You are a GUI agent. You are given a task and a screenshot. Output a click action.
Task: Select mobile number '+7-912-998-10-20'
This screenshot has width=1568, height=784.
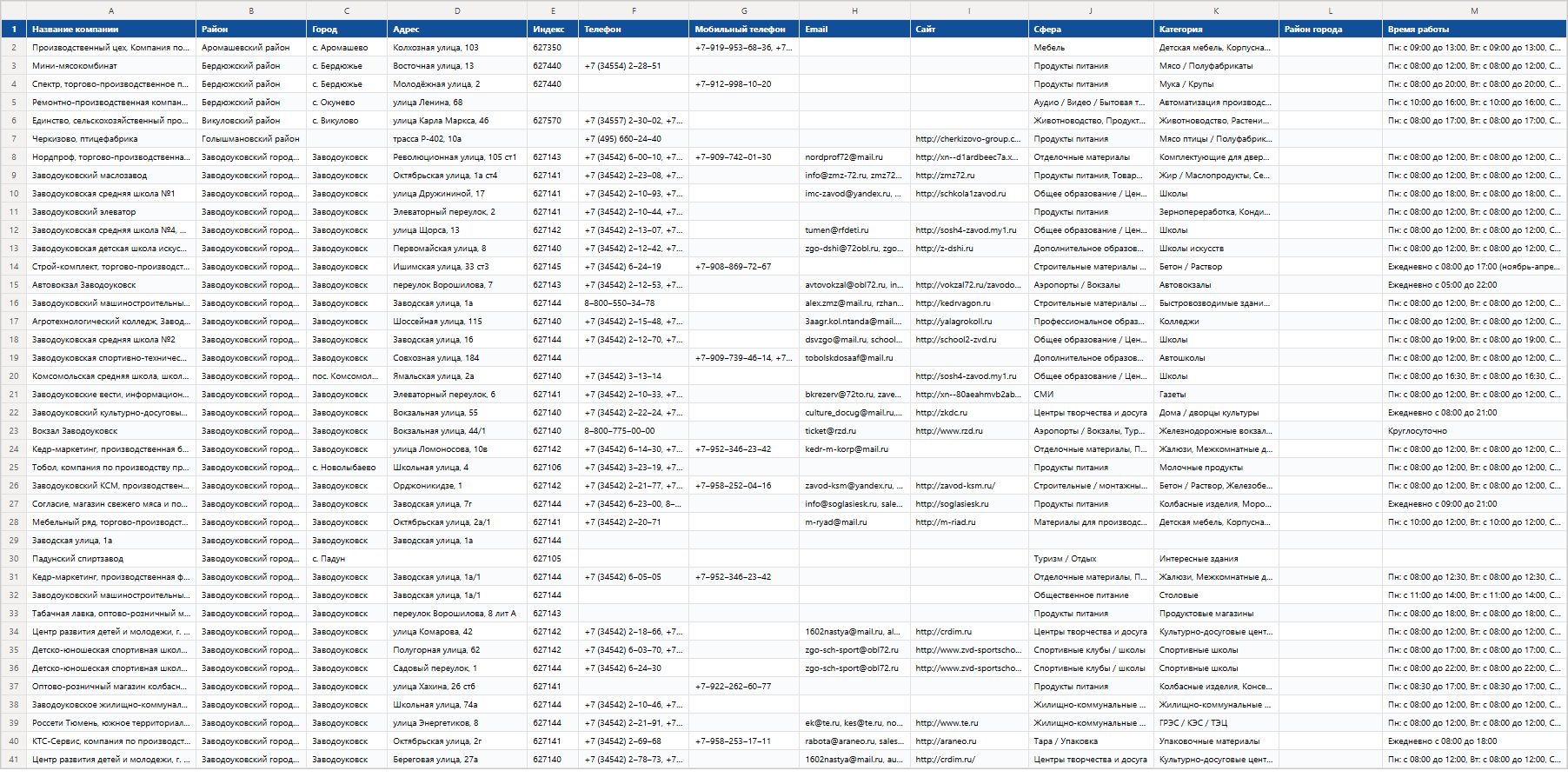pyautogui.click(x=744, y=84)
